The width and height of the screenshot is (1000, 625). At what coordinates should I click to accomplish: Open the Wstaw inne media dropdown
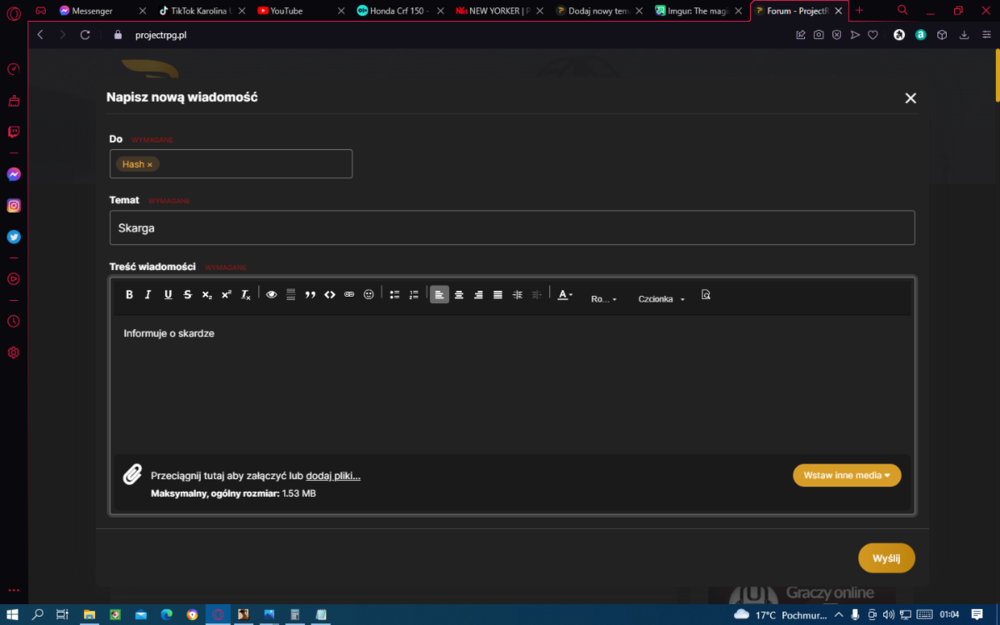point(846,475)
